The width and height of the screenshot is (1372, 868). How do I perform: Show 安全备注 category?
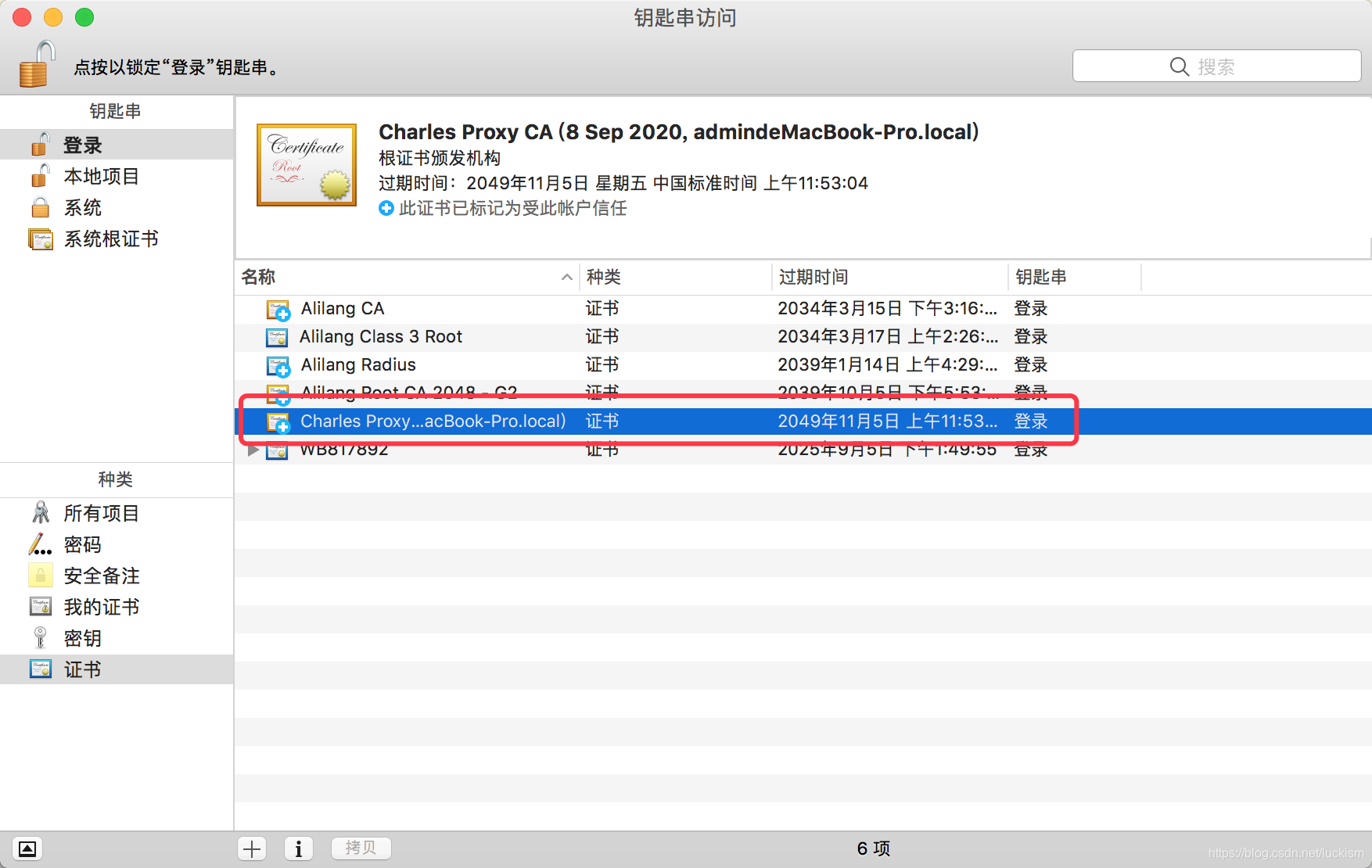point(117,576)
